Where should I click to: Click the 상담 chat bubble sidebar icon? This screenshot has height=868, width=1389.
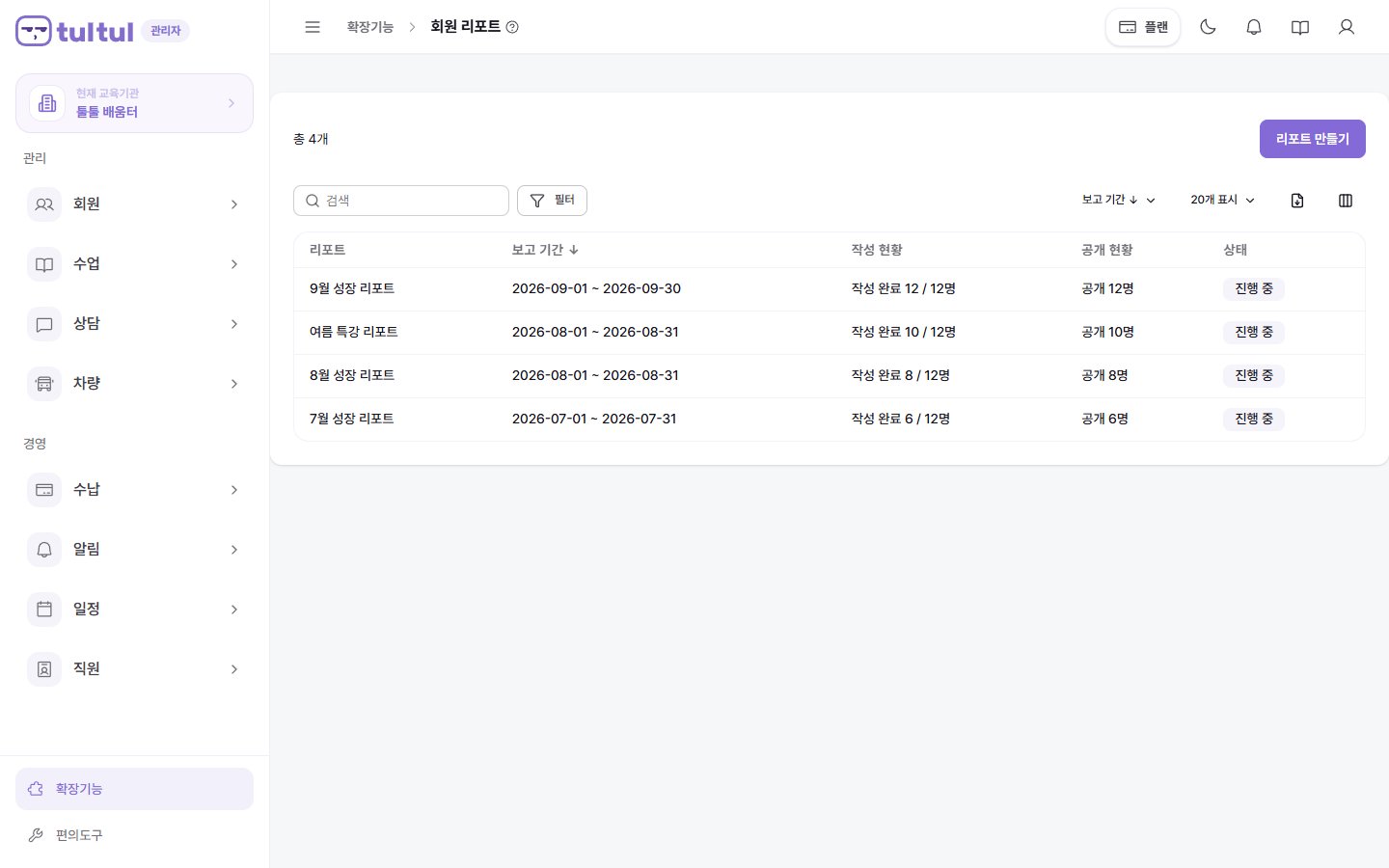[x=44, y=324]
